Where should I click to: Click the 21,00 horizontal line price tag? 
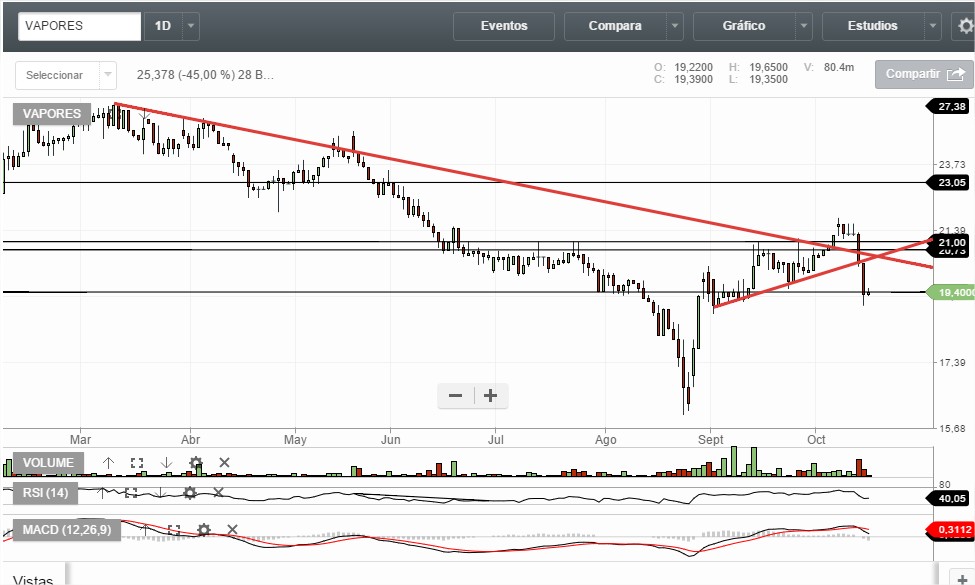tap(950, 242)
